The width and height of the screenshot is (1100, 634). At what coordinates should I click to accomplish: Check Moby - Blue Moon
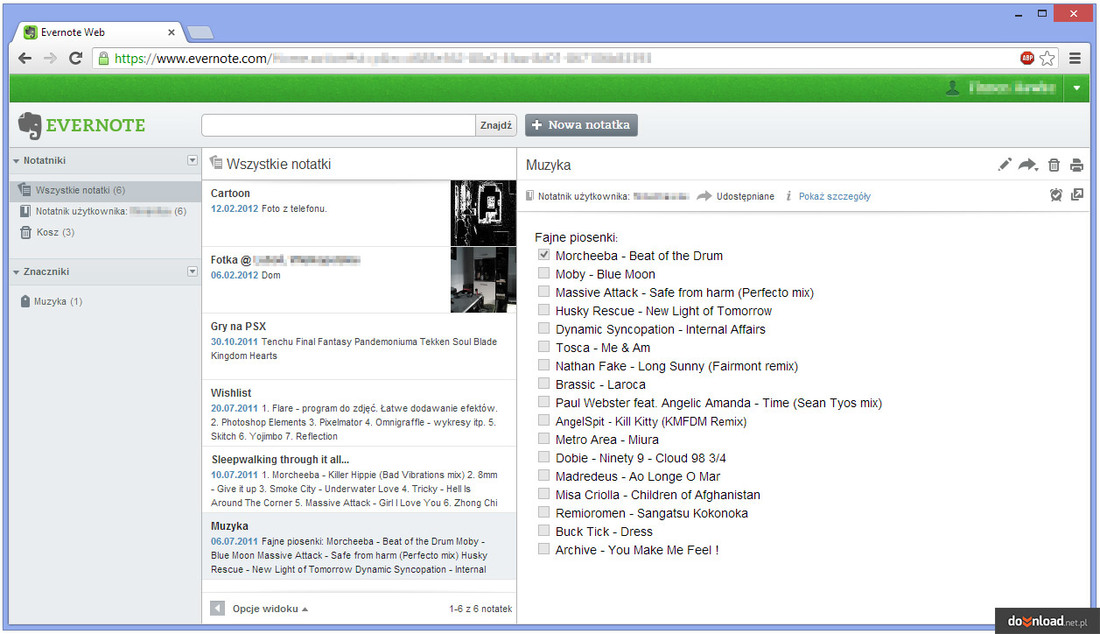544,273
